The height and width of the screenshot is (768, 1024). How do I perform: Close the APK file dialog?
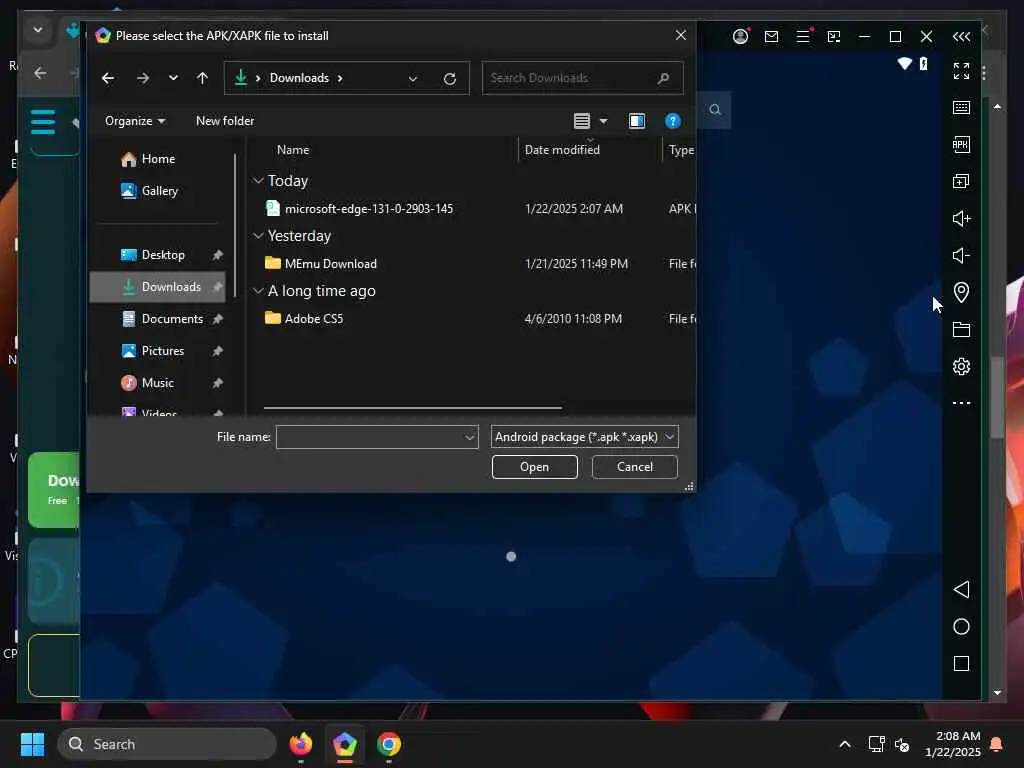(680, 35)
